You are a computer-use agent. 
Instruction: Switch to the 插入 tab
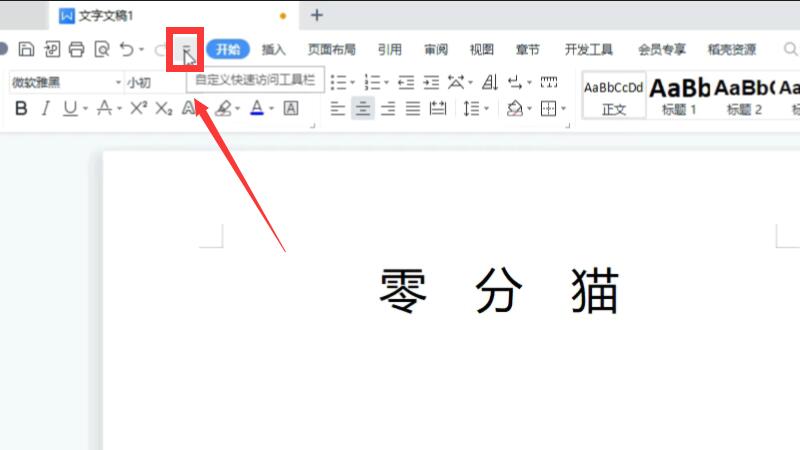(x=273, y=49)
